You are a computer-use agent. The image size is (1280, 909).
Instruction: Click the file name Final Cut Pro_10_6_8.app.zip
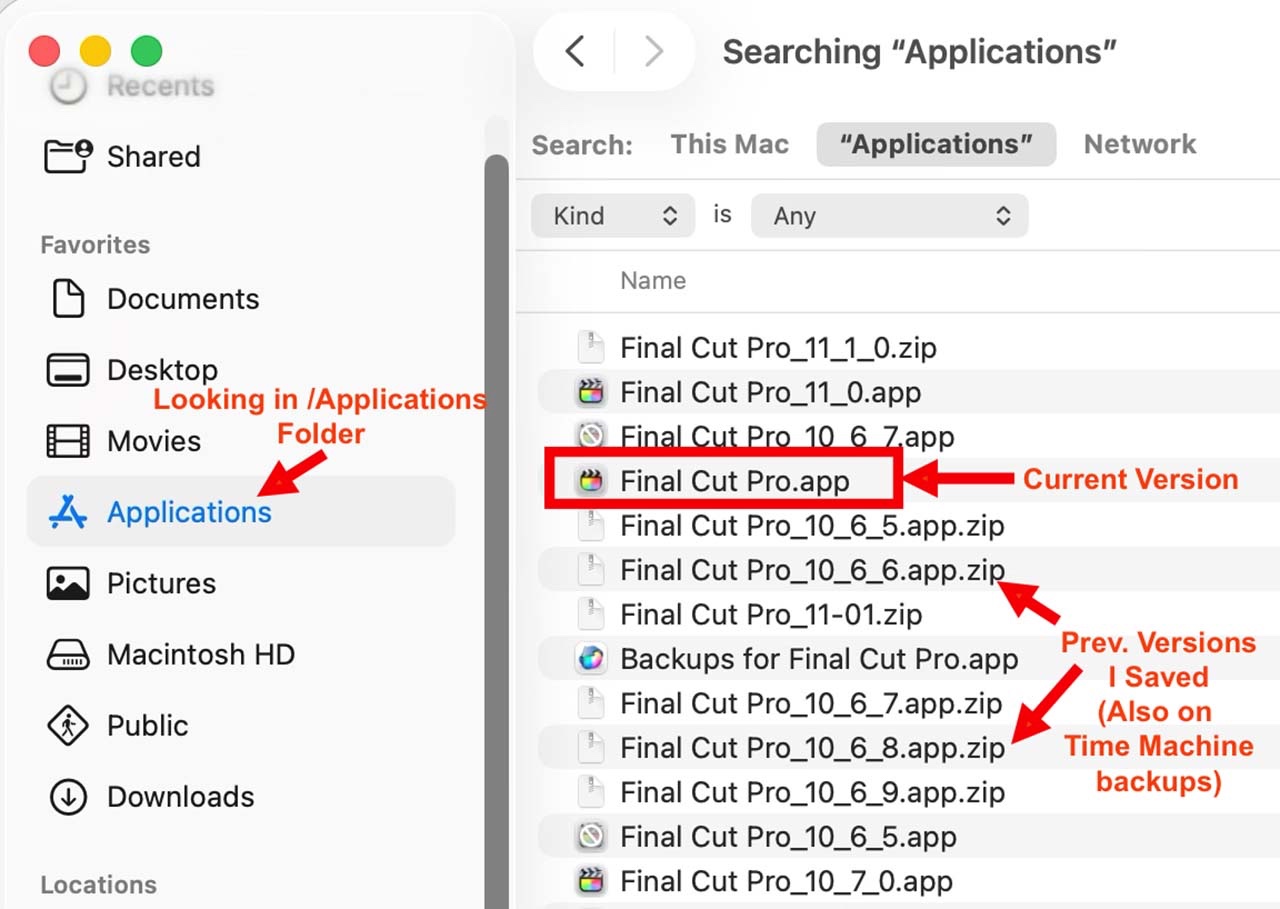812,748
